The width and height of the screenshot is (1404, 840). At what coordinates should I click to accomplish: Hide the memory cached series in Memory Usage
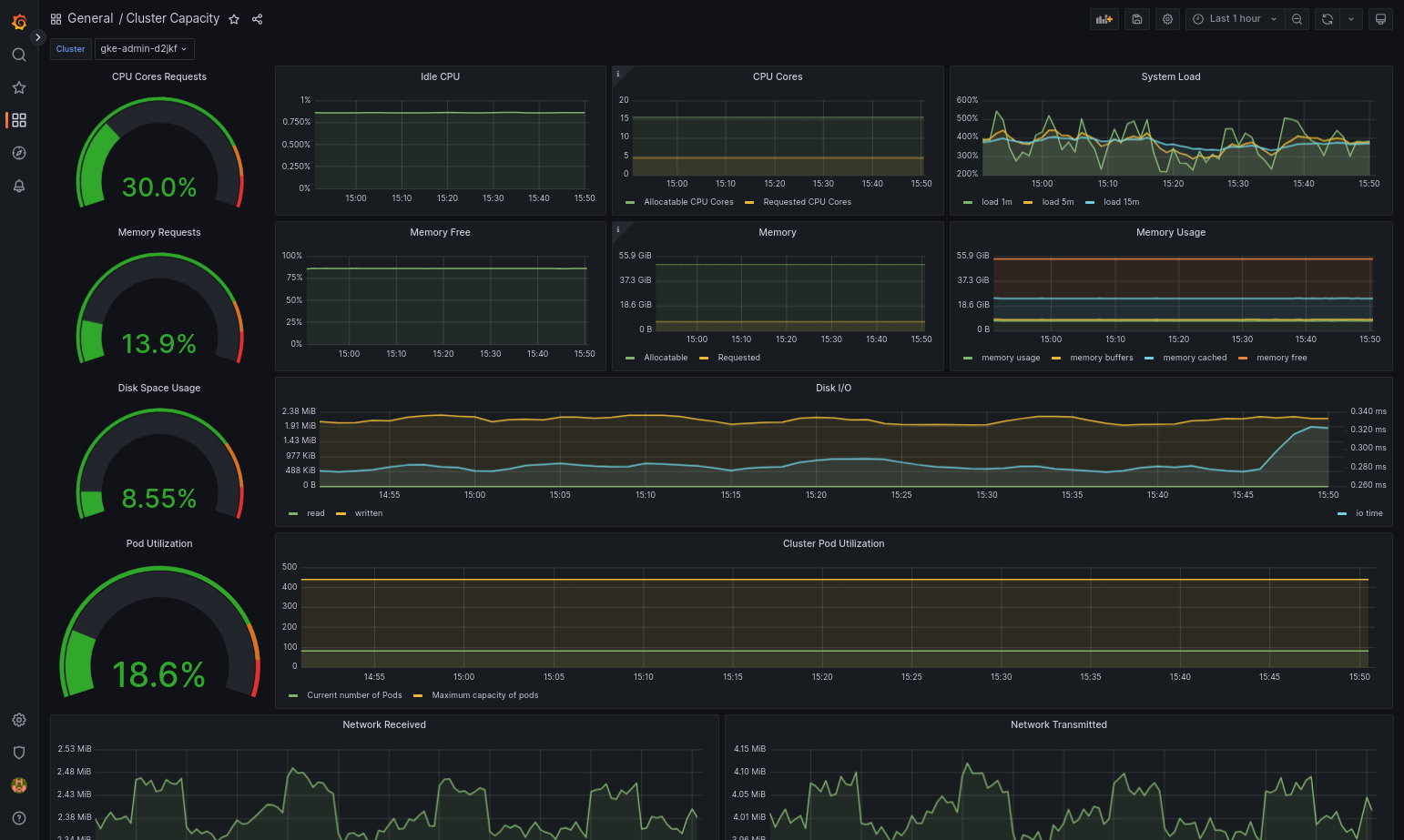click(x=1195, y=357)
